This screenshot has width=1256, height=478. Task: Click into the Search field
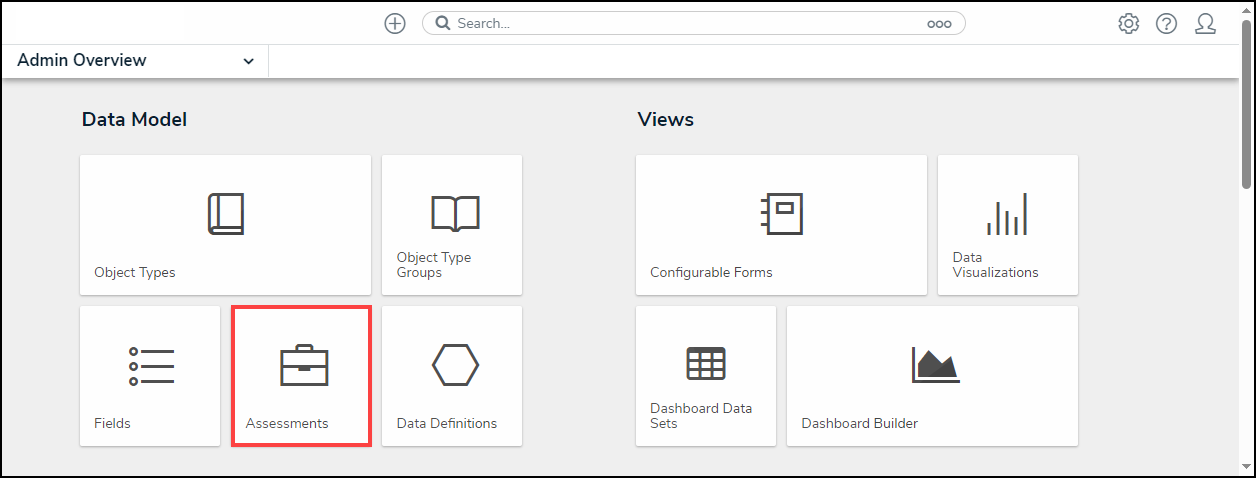click(680, 23)
